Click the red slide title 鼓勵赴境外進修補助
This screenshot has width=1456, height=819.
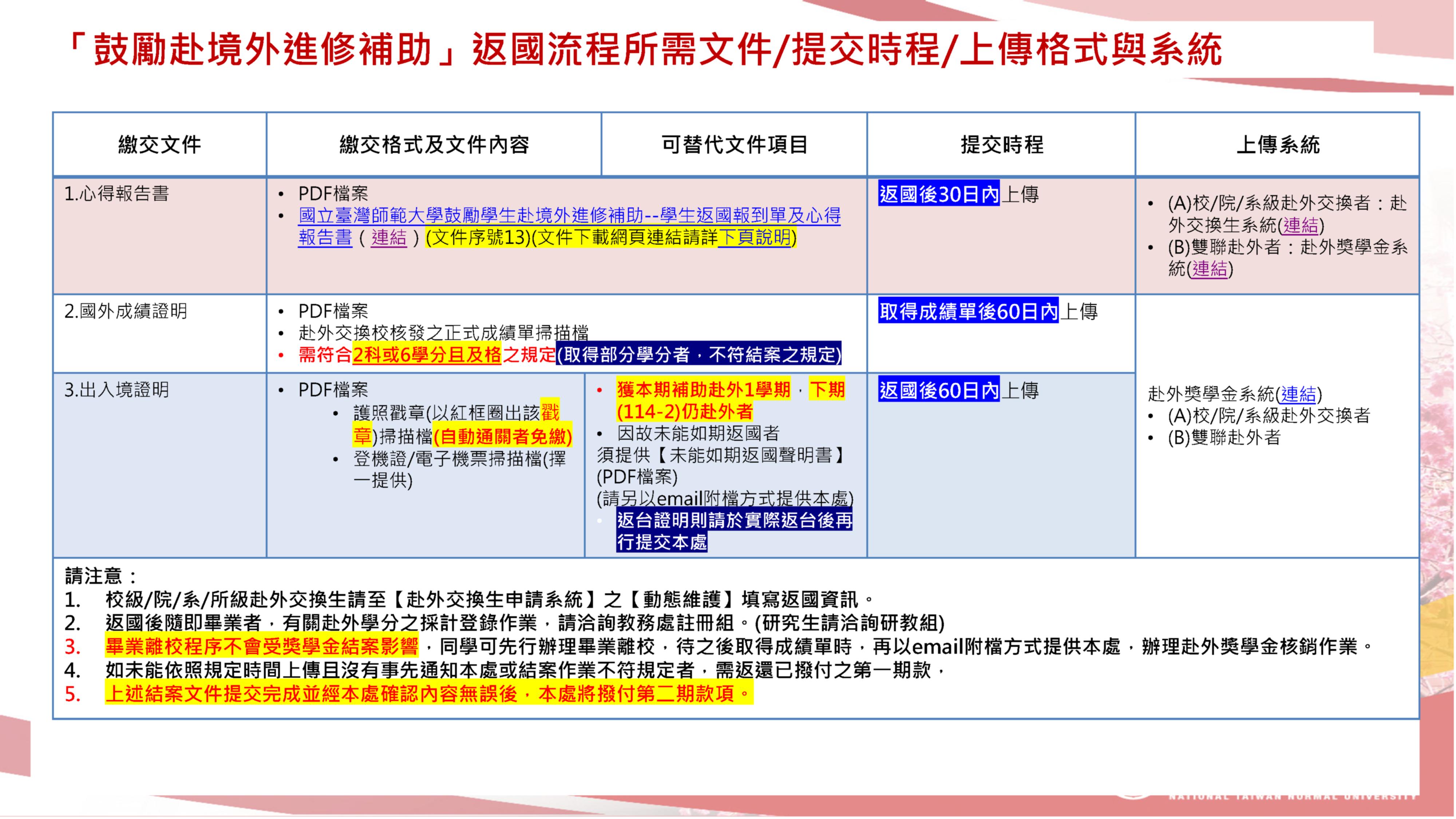(x=262, y=50)
